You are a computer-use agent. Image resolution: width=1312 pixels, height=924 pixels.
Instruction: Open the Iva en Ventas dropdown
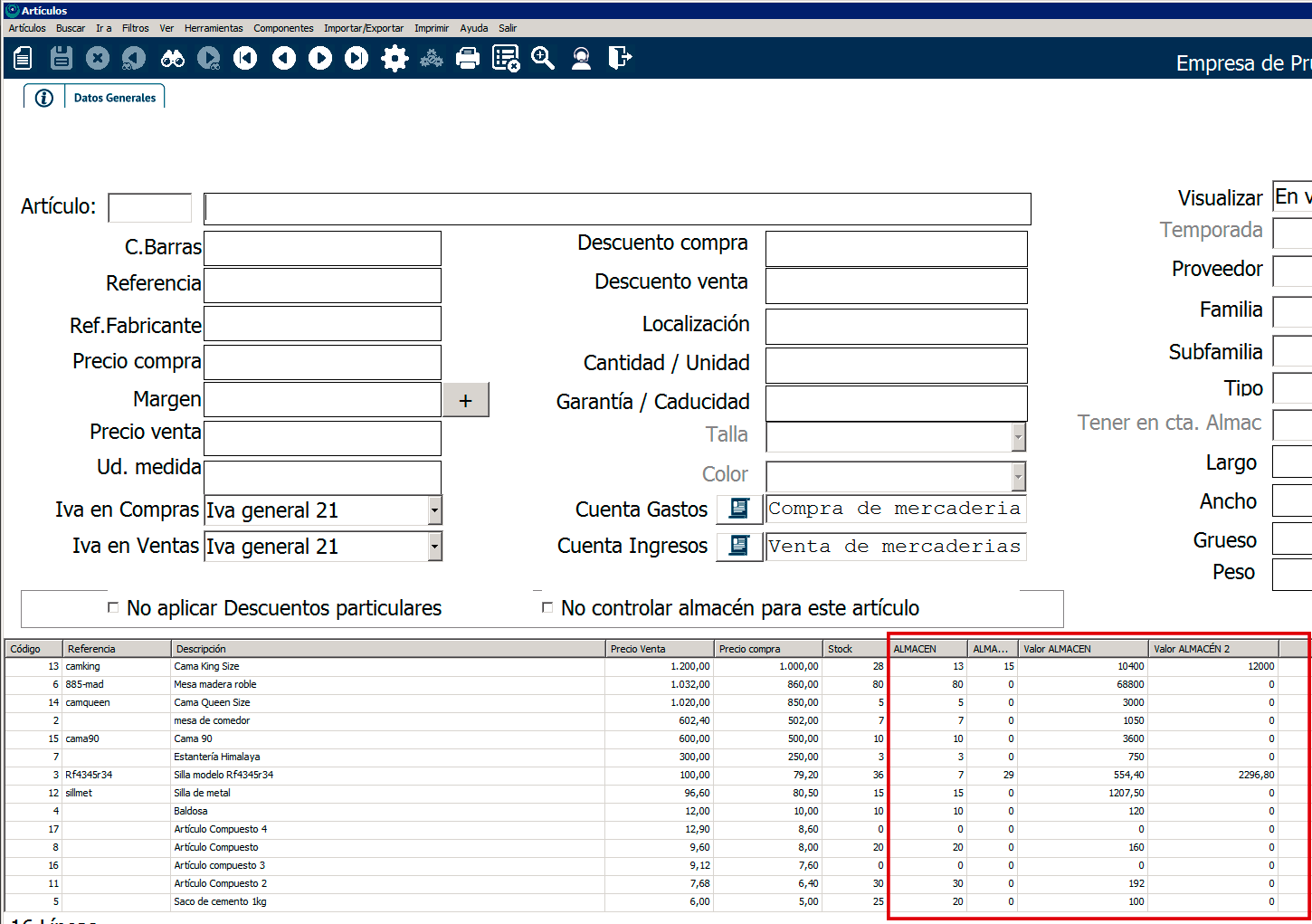[434, 547]
